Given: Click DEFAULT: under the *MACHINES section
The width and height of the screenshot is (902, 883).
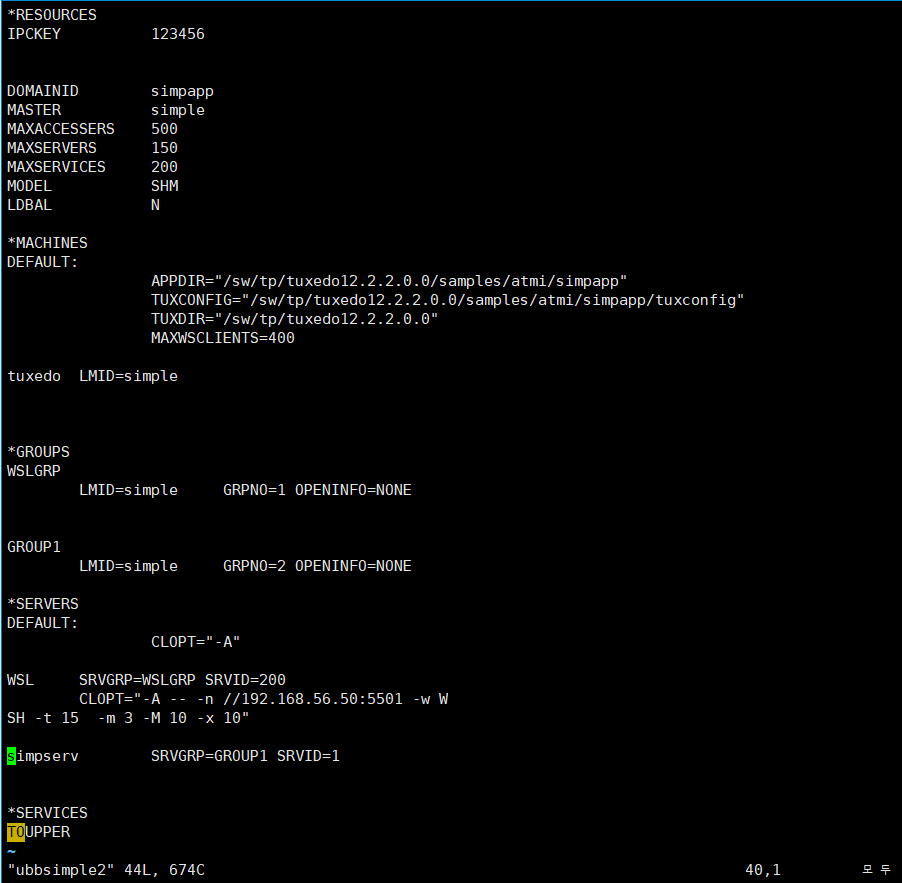Looking at the screenshot, I should click(x=43, y=262).
